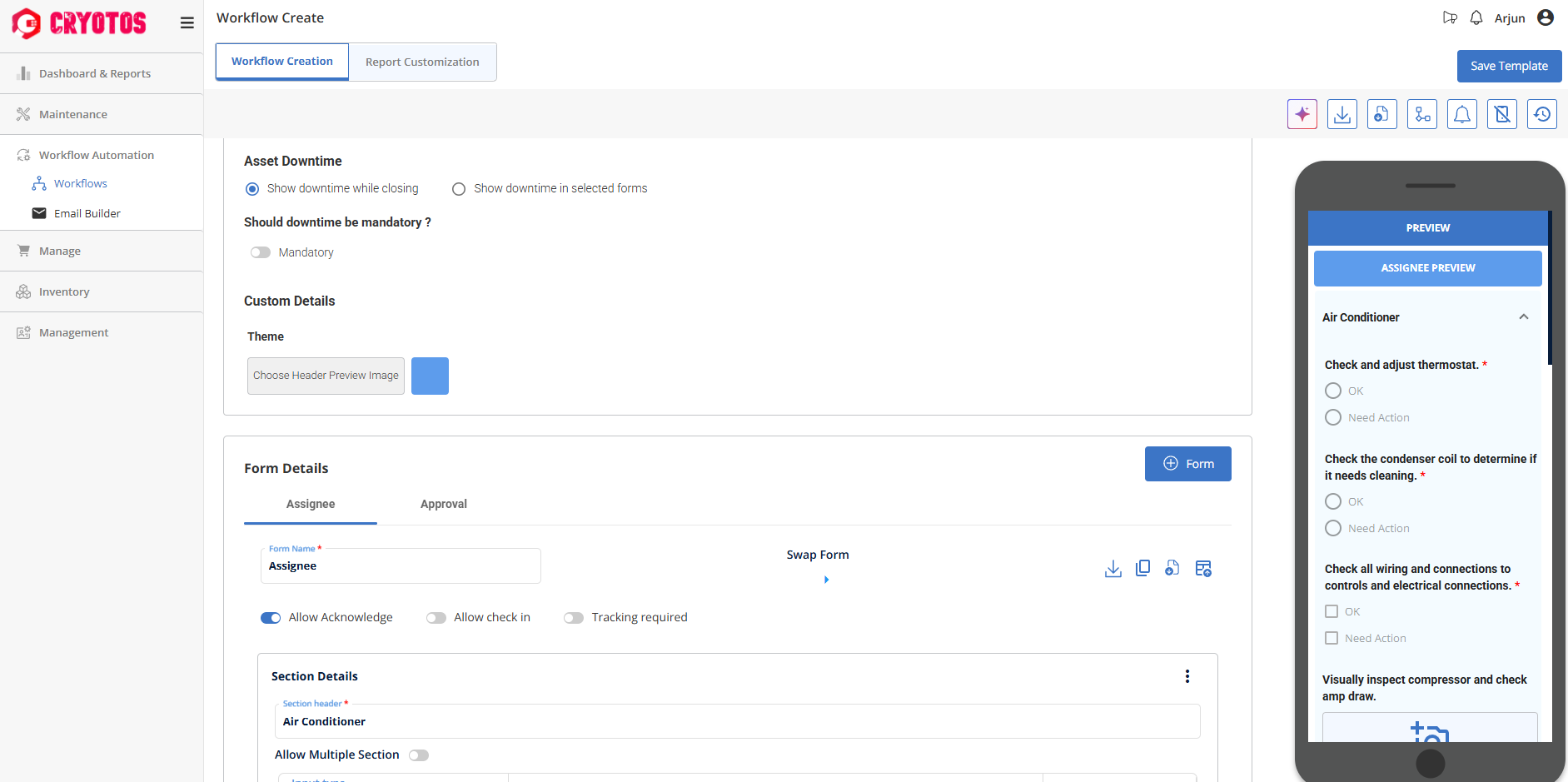Expand the Swap Form arrow
This screenshot has width=1568, height=782.
point(826,580)
